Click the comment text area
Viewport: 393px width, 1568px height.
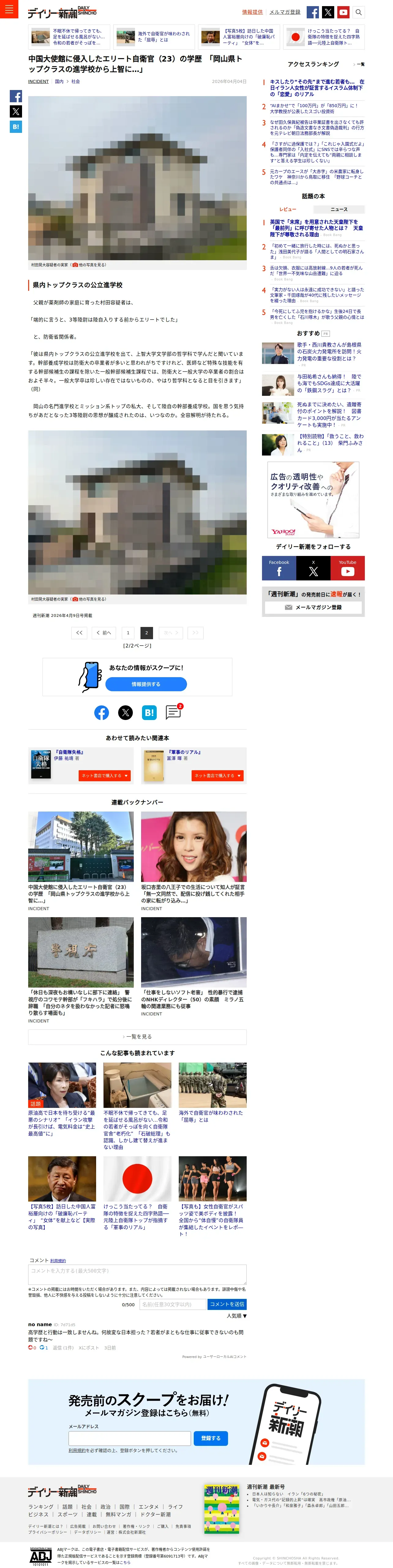point(137,1275)
